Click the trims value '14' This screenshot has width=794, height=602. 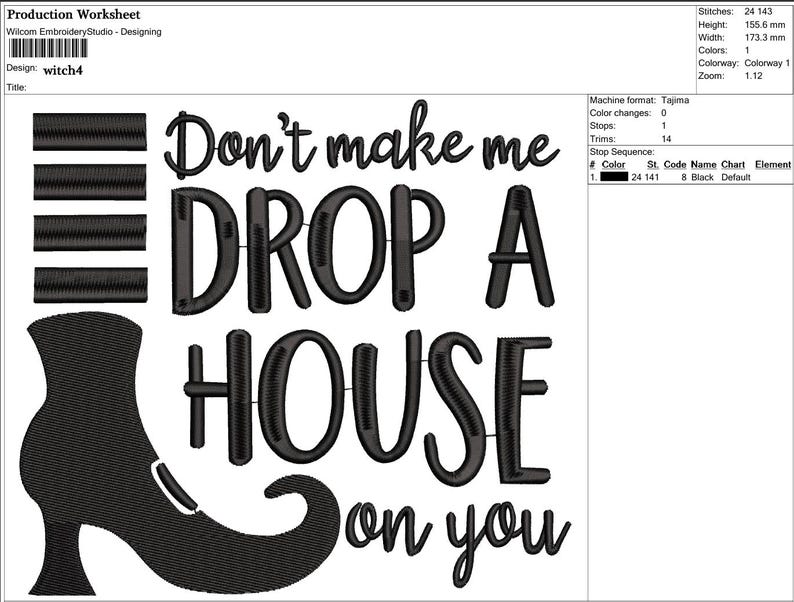[666, 139]
